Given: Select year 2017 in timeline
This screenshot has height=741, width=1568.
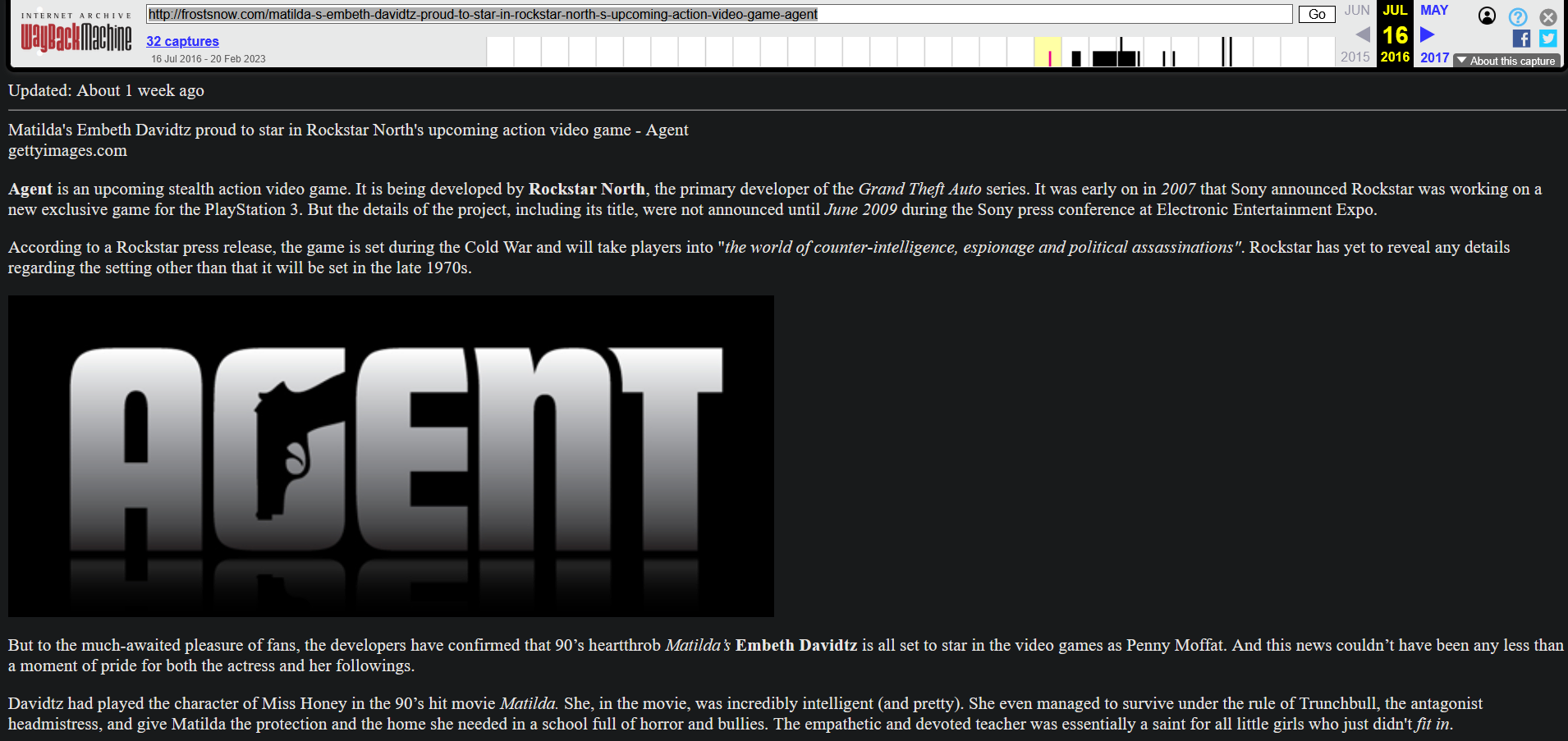Looking at the screenshot, I should coord(1434,57).
